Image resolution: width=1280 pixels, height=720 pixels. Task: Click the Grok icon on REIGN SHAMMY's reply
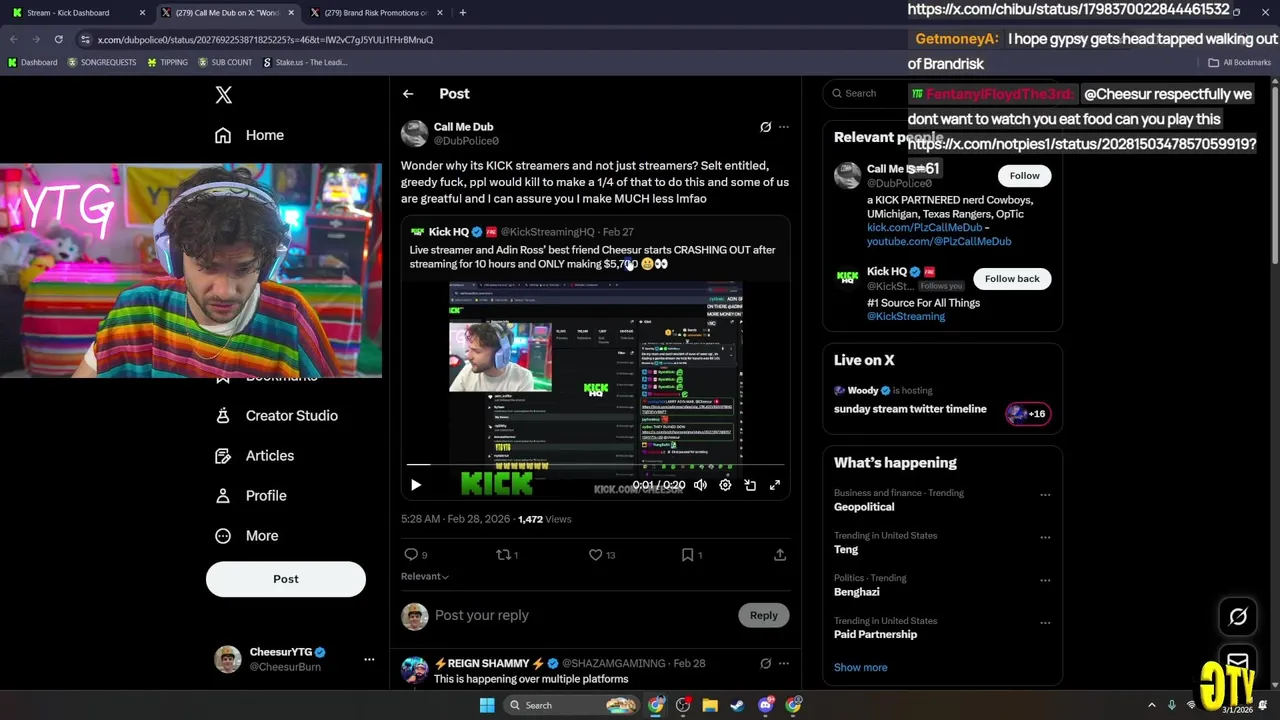(x=766, y=663)
